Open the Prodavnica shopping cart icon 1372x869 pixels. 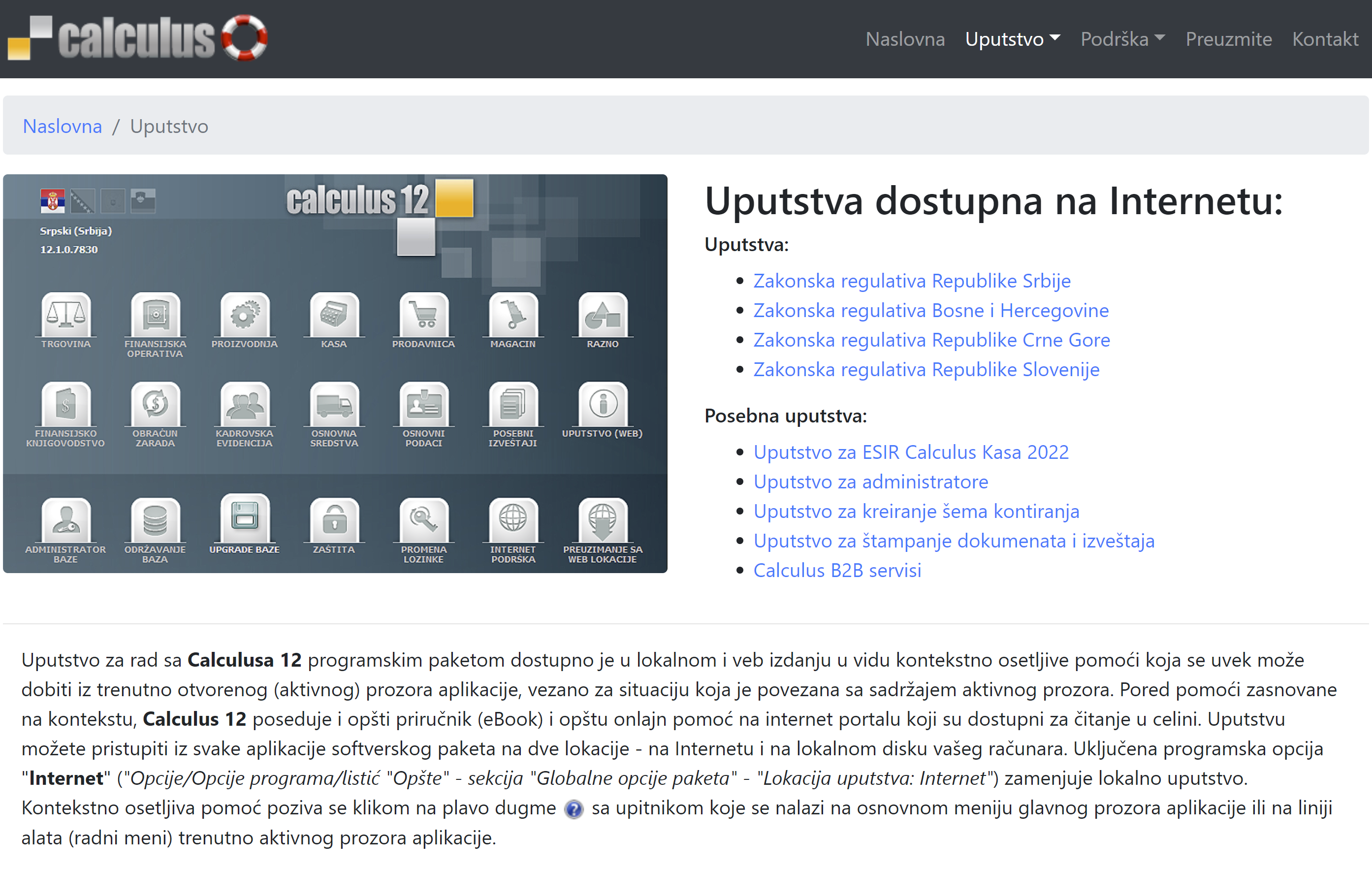click(x=423, y=315)
